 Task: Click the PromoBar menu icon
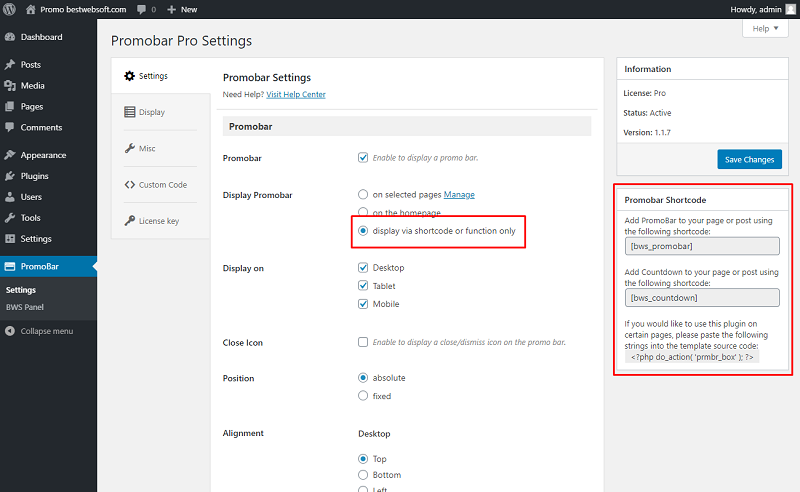(x=10, y=266)
